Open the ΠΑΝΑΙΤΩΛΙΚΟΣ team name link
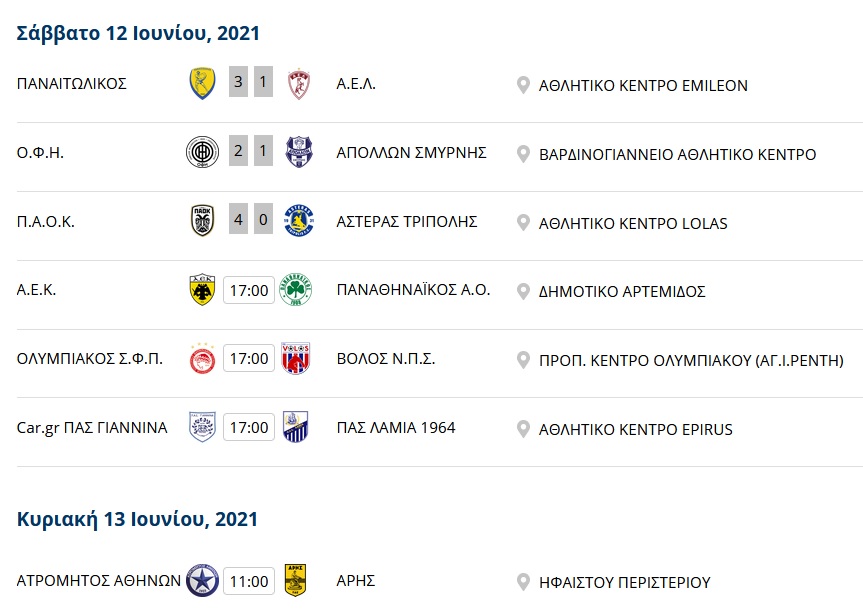 click(72, 84)
